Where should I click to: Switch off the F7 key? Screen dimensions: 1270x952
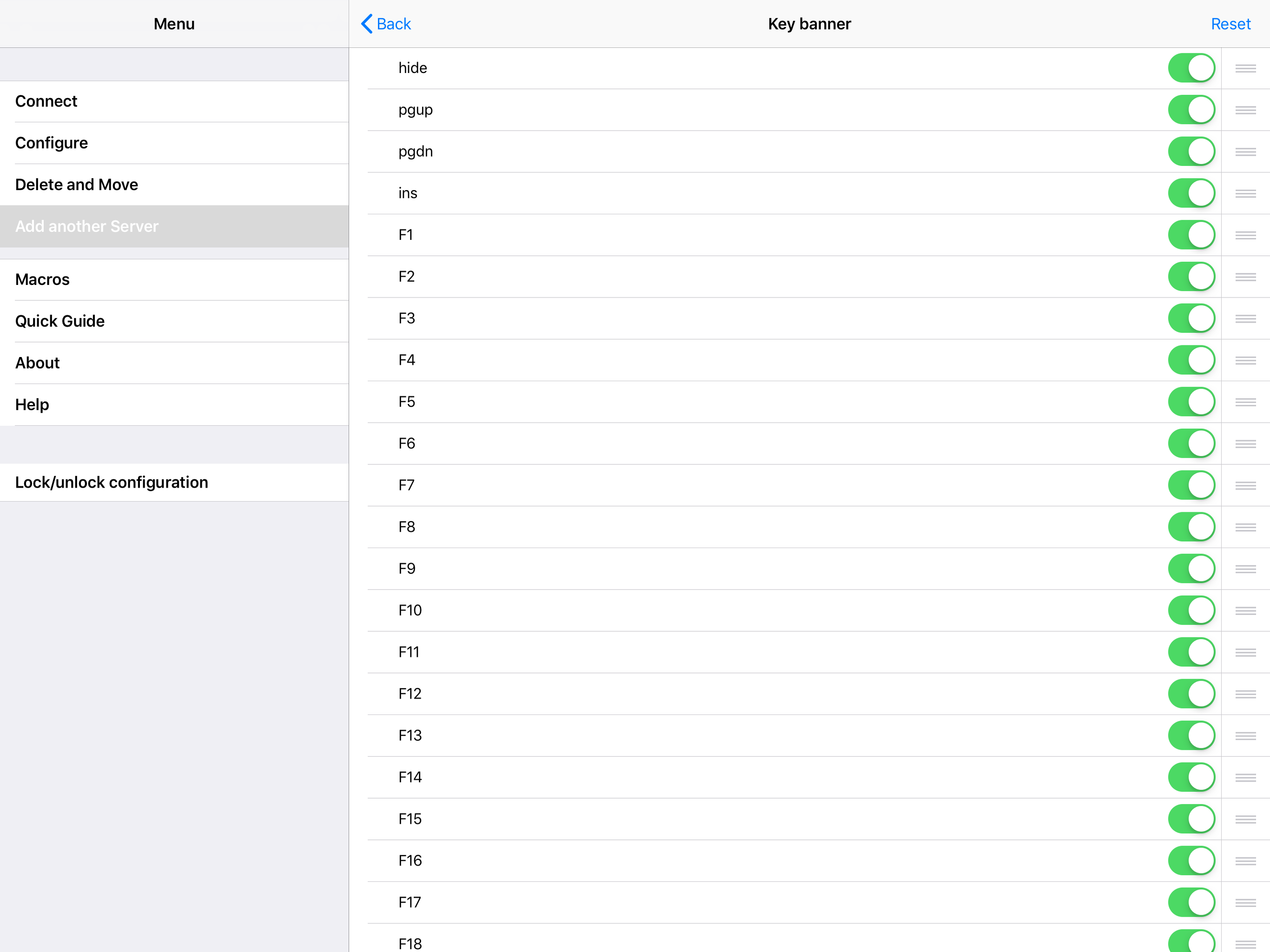[1191, 485]
